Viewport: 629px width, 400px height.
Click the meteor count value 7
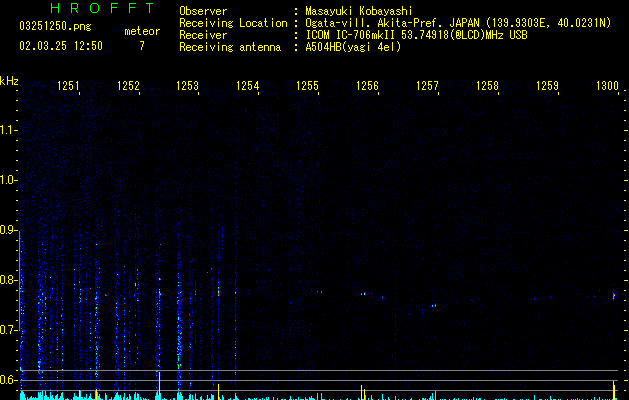[x=142, y=46]
